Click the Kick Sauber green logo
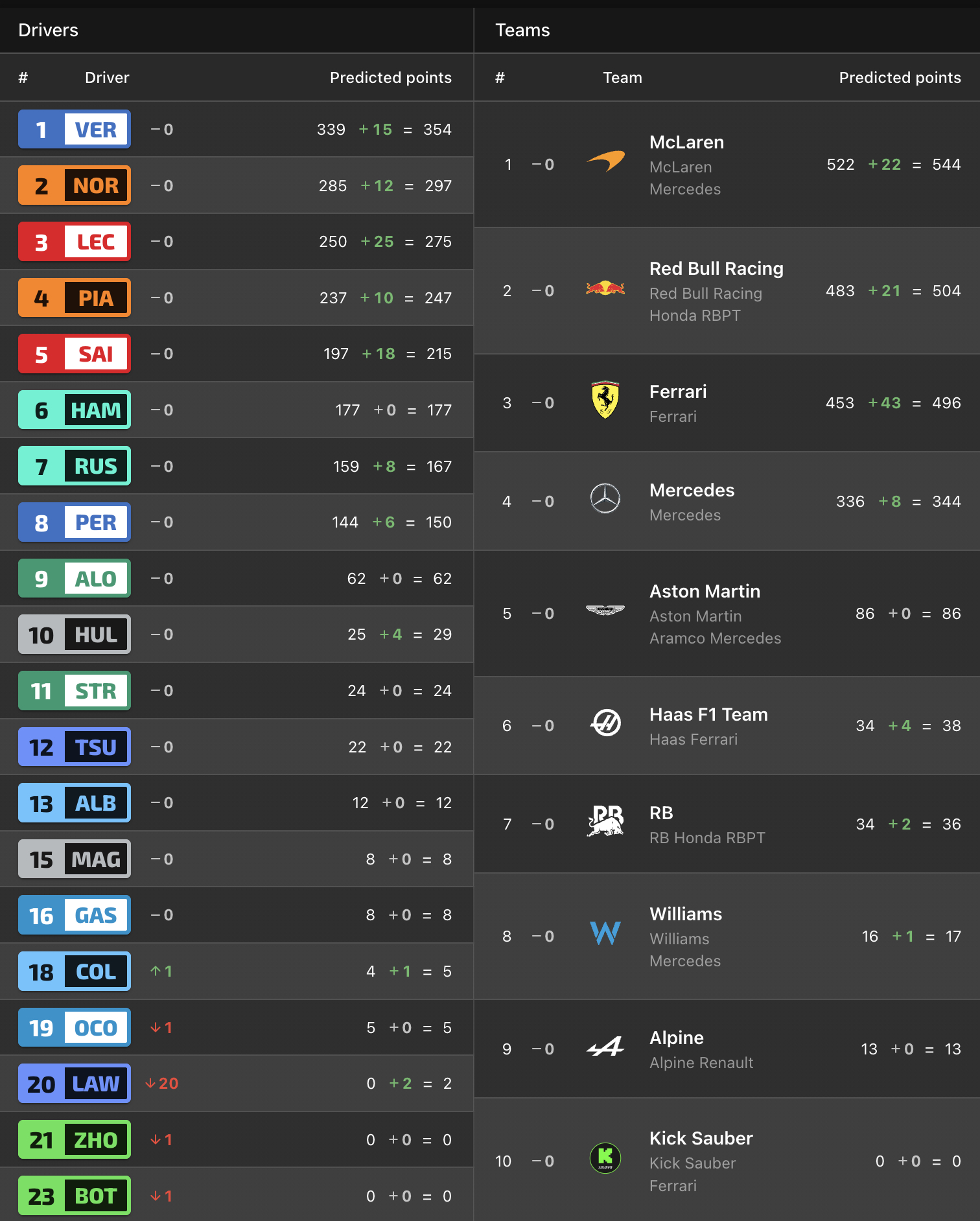This screenshot has height=1221, width=980. tap(605, 1158)
